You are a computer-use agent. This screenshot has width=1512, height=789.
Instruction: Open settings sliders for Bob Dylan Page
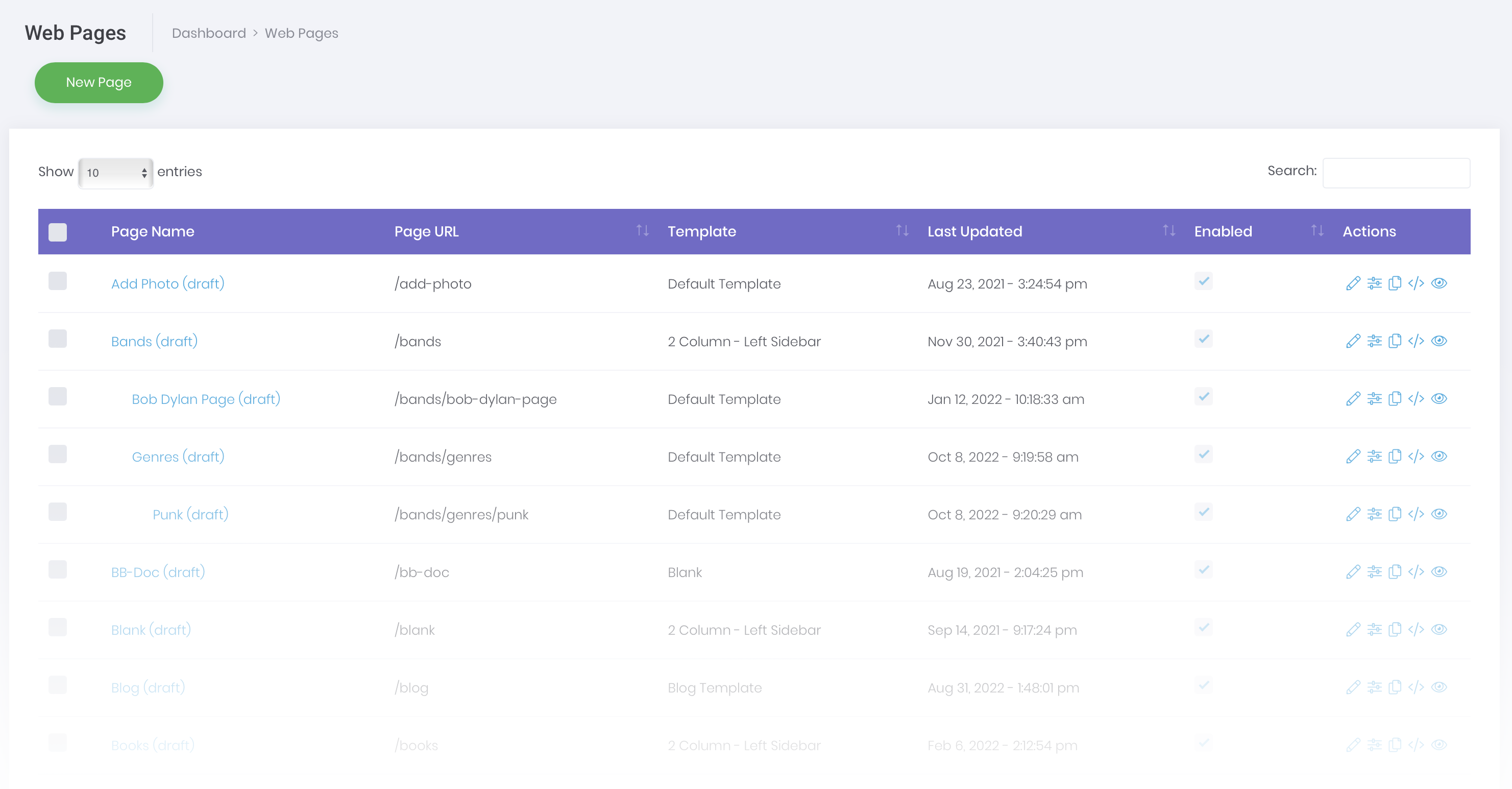pos(1374,399)
